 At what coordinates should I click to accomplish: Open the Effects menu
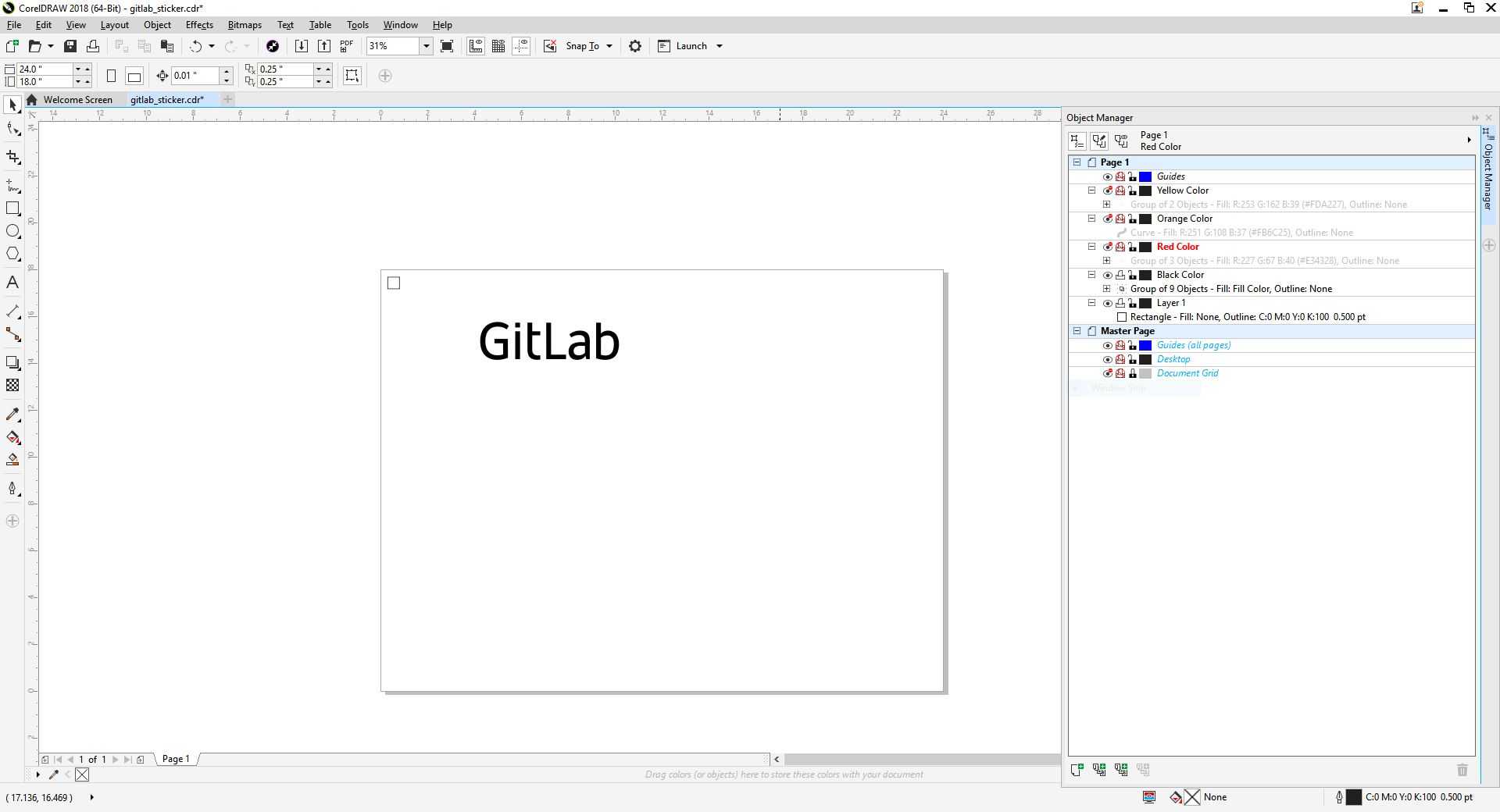(x=199, y=25)
